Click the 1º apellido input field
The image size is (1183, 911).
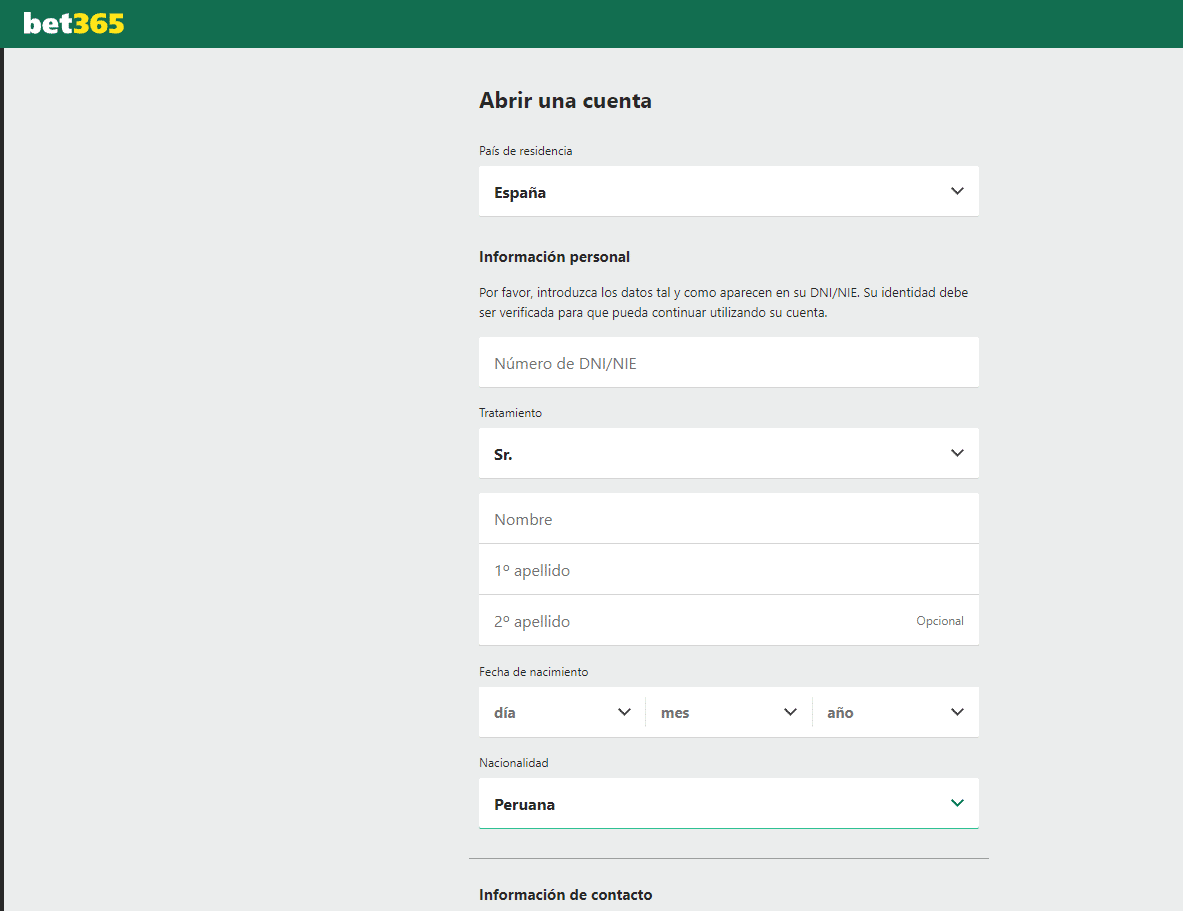tap(728, 569)
